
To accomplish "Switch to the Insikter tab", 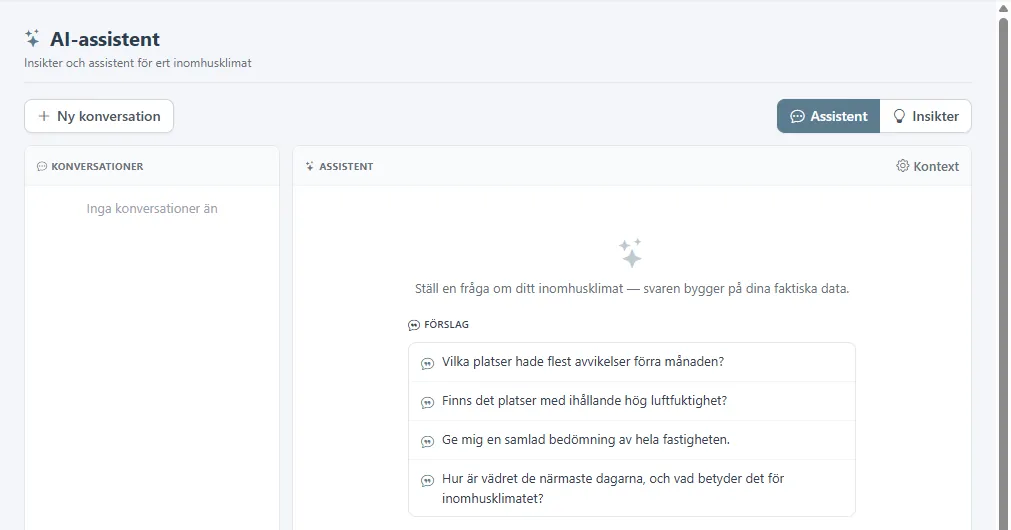I will tap(926, 116).
